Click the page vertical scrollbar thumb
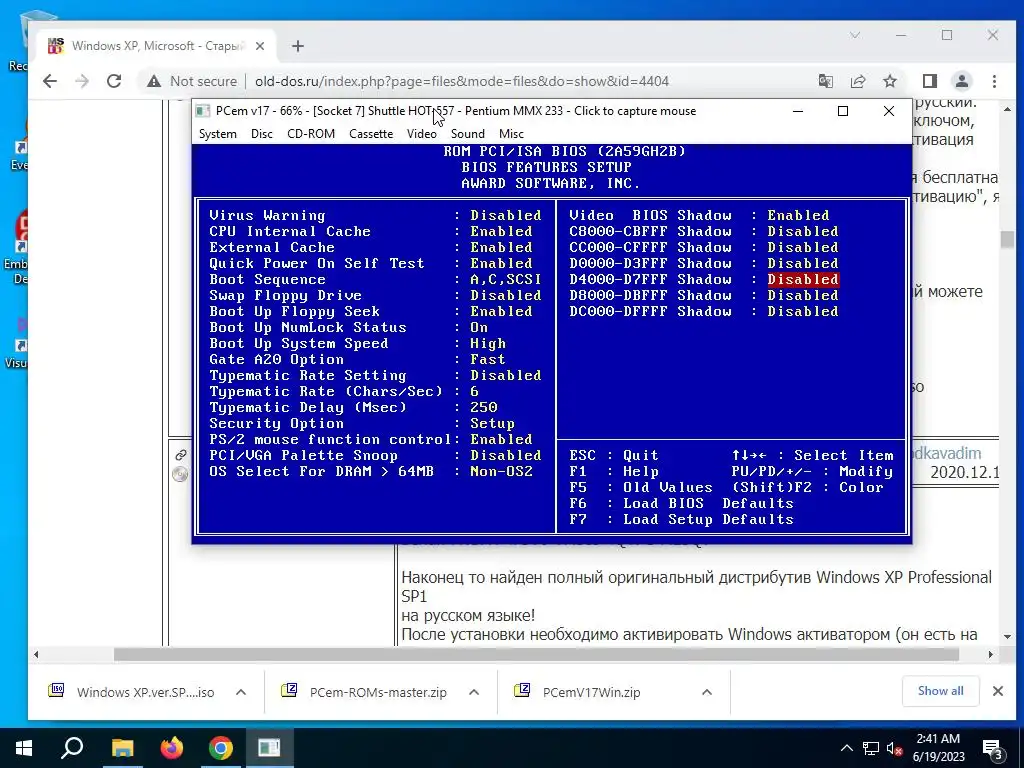 [x=1007, y=240]
